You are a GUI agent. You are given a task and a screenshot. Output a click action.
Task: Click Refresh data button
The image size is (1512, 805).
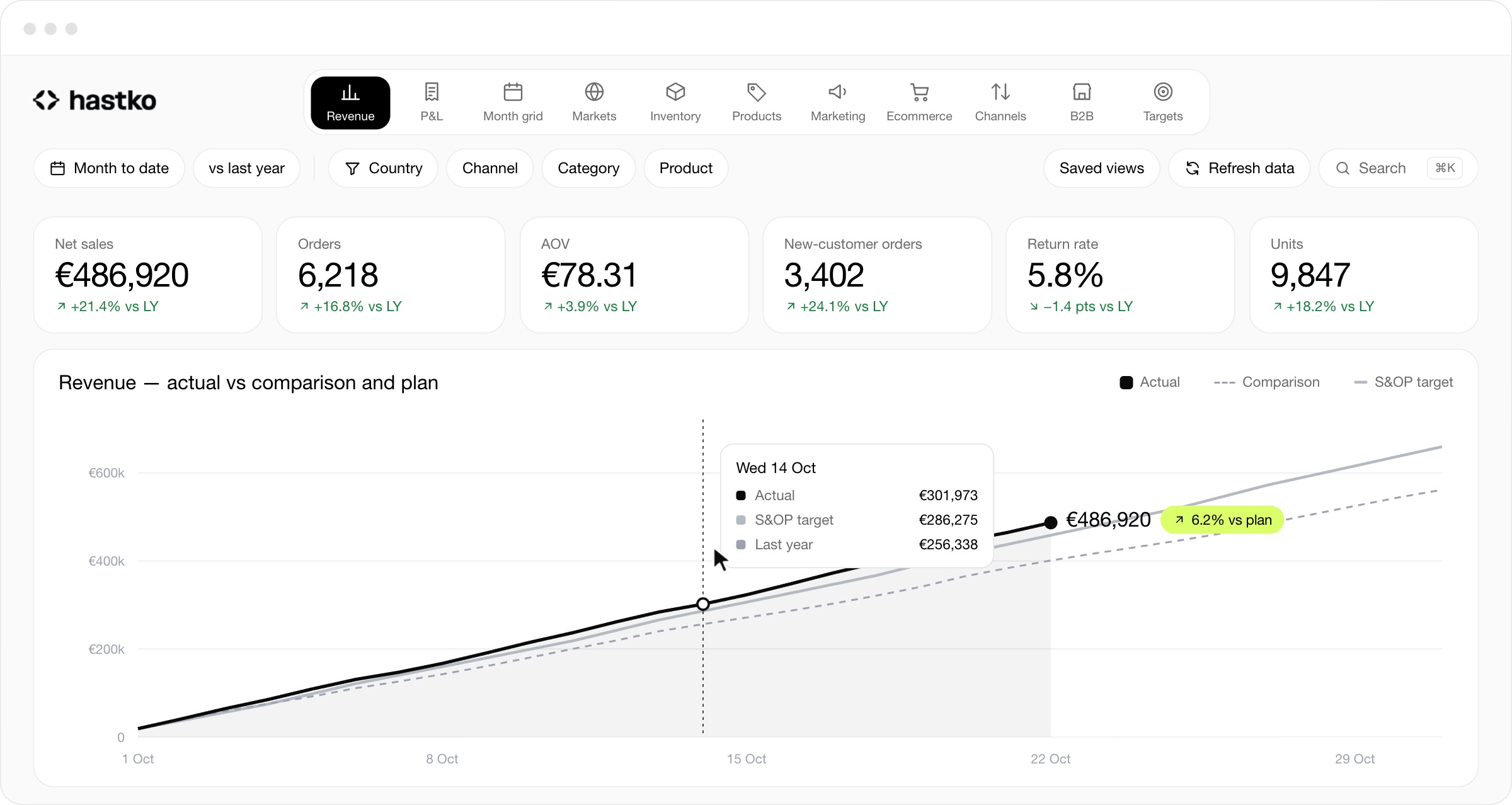coord(1239,168)
